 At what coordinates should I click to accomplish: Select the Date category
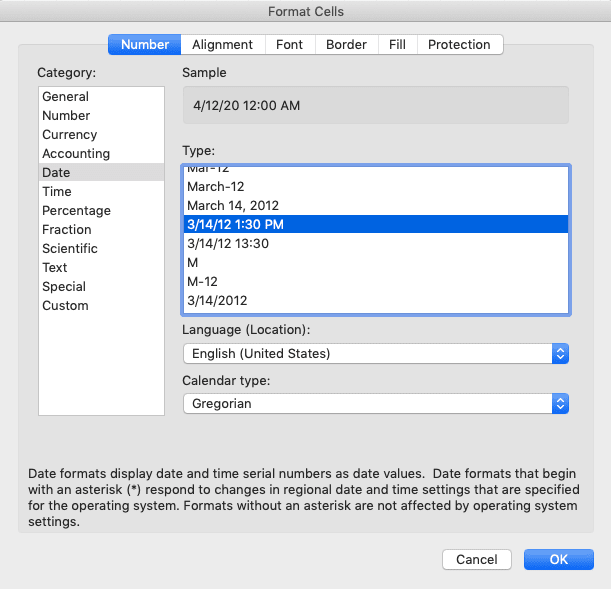(101, 172)
